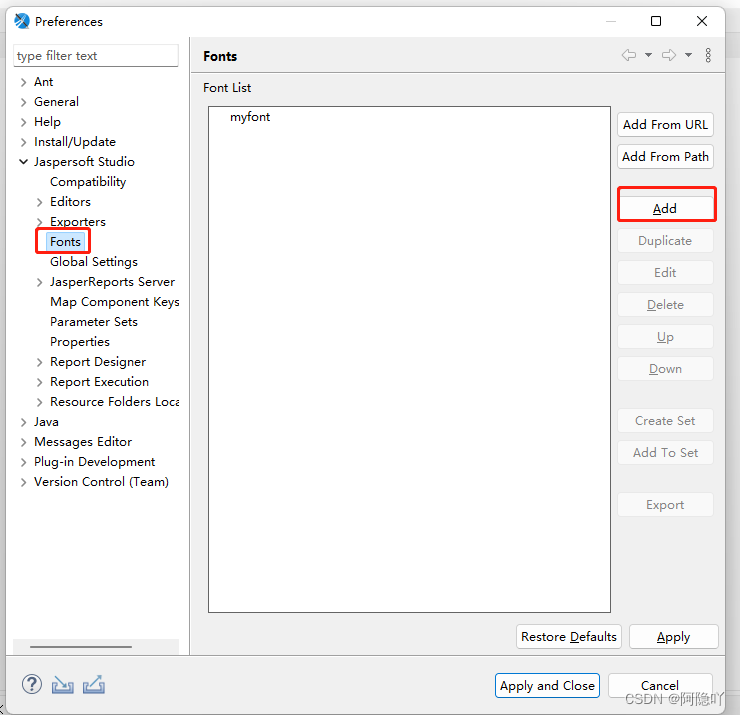Click the Add font button
Viewport: 740px width, 715px height.
665,208
